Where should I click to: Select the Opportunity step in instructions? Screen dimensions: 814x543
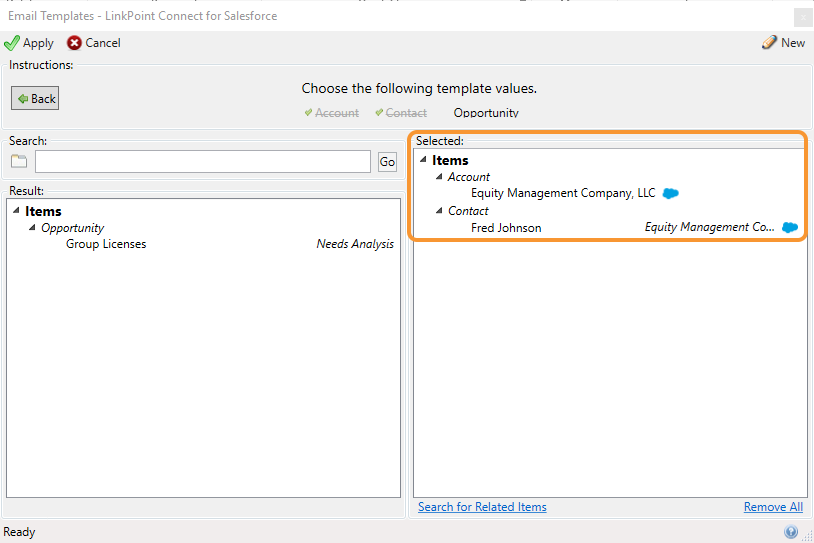486,113
